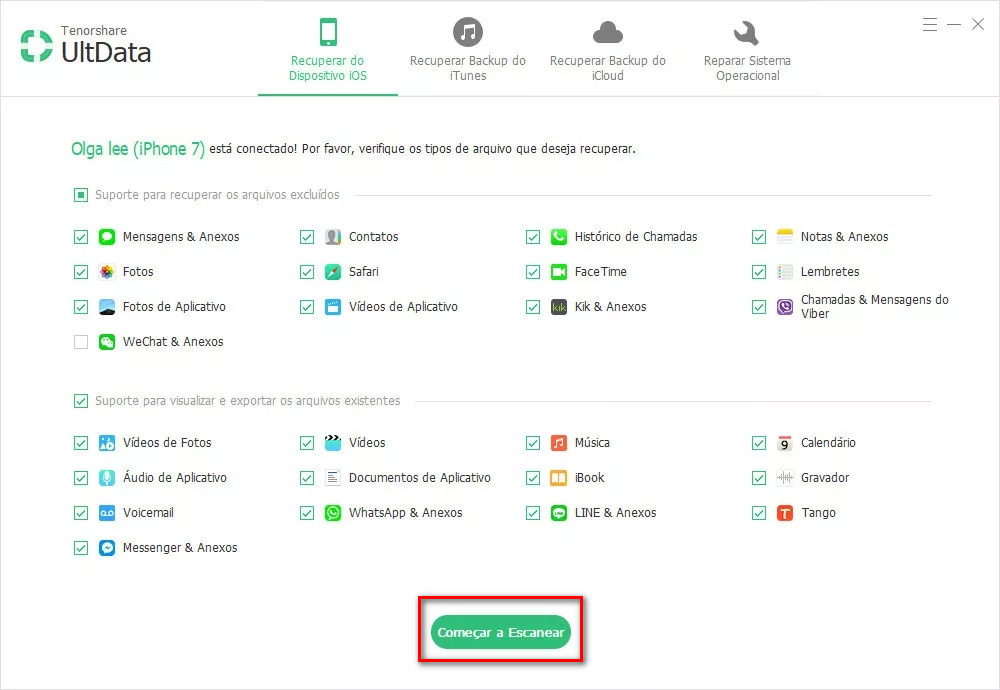Click the WeChat app icon
Screen dimensions: 1000x690
[x=107, y=342]
